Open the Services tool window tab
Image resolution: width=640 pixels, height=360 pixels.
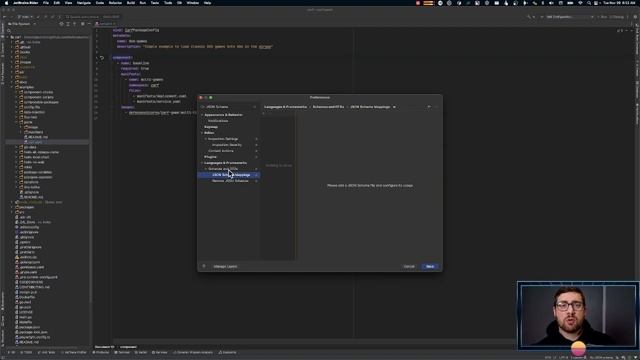160,352
